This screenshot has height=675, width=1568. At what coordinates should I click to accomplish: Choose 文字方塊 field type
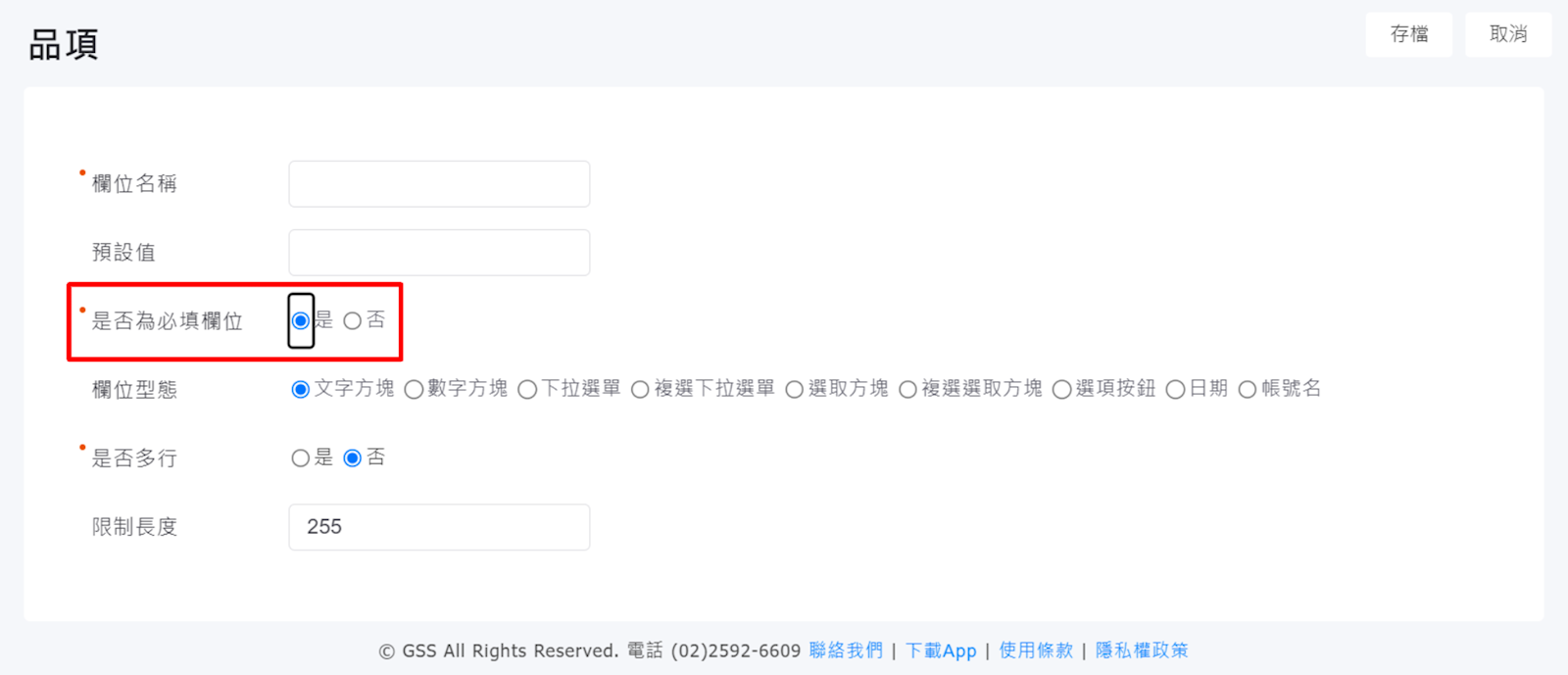pos(301,390)
